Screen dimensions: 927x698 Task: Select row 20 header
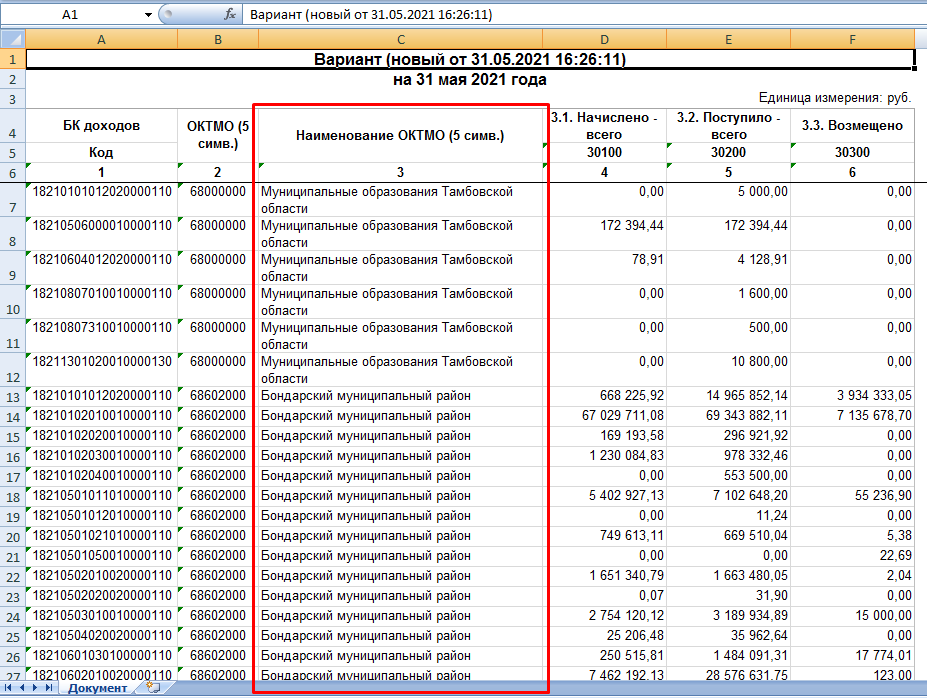click(13, 536)
